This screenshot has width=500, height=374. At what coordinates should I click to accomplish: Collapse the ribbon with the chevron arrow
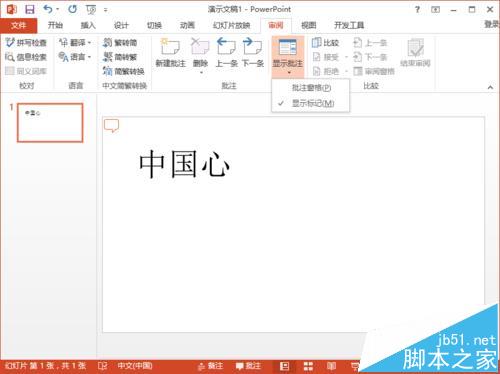click(490, 87)
